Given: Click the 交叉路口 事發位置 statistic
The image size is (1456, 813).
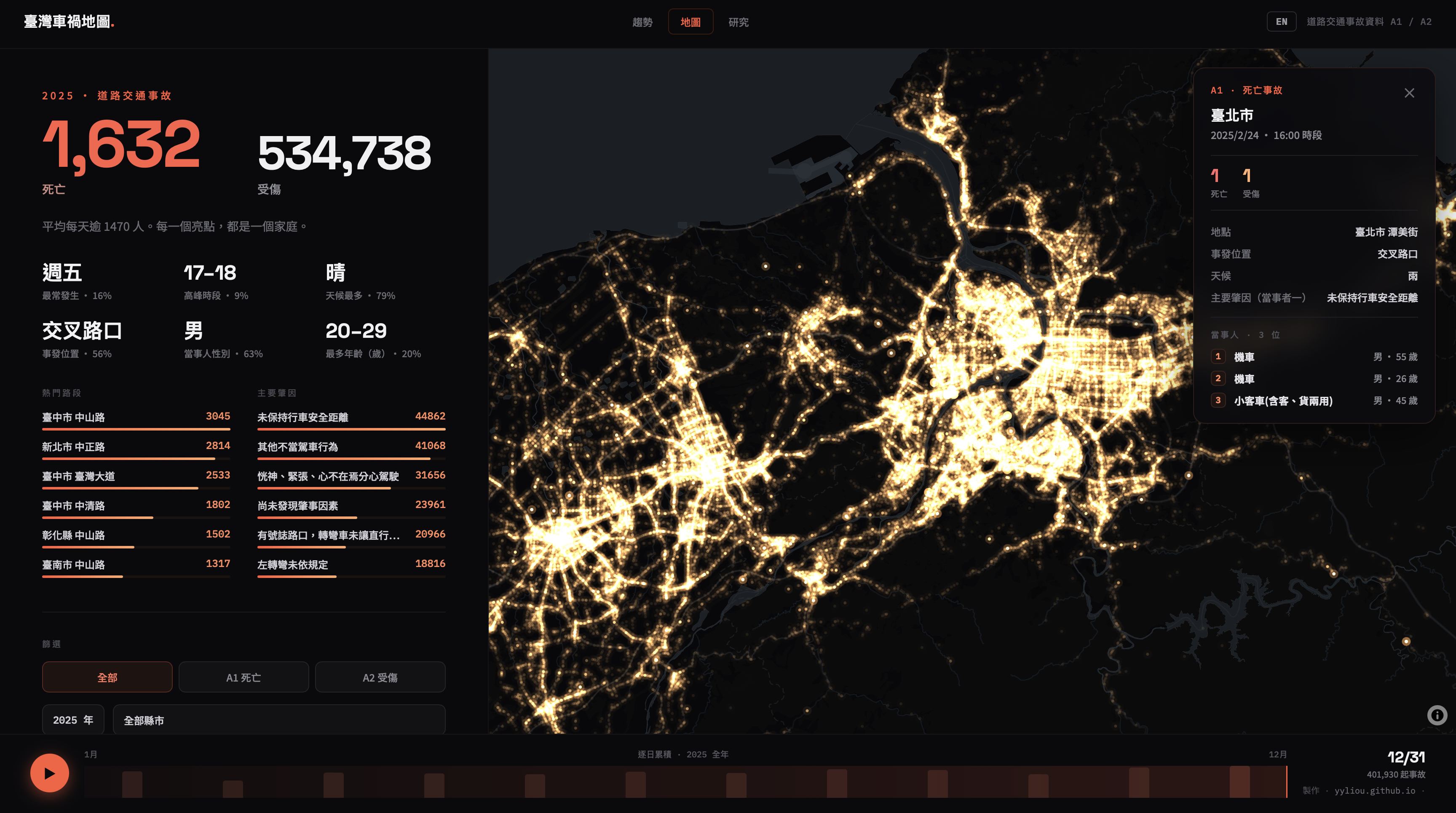Looking at the screenshot, I should [83, 340].
